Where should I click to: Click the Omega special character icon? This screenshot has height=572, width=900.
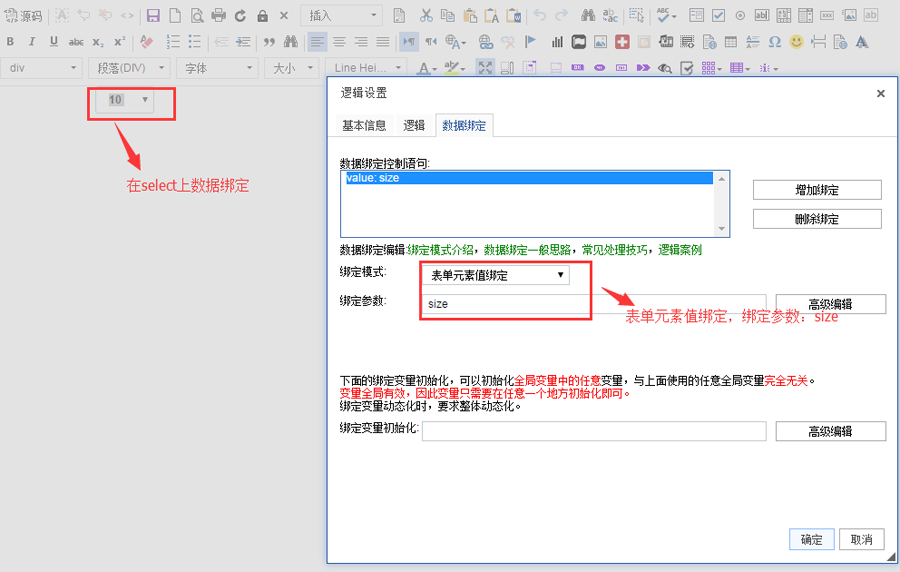click(x=775, y=42)
